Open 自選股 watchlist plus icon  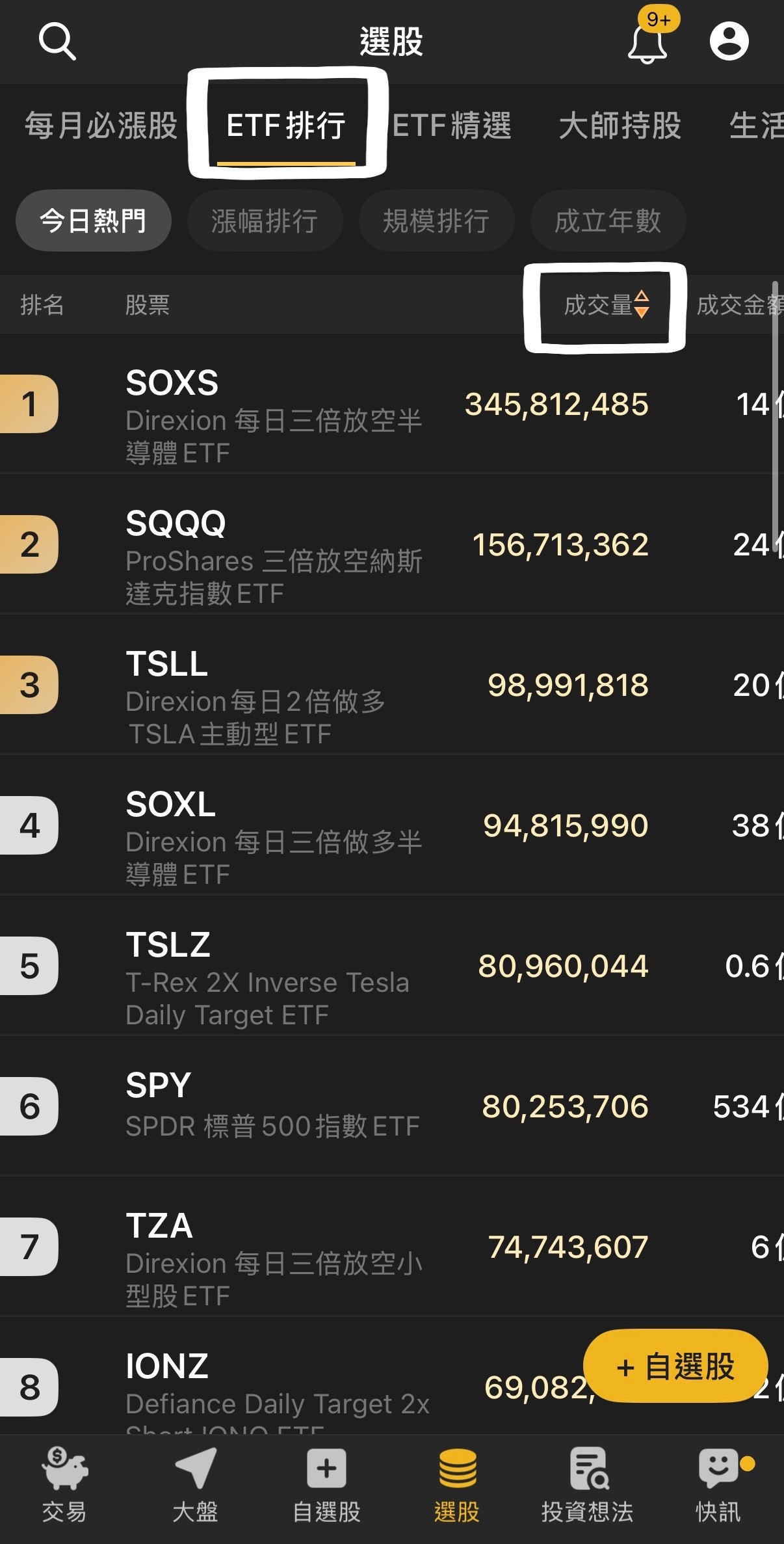tap(326, 1468)
